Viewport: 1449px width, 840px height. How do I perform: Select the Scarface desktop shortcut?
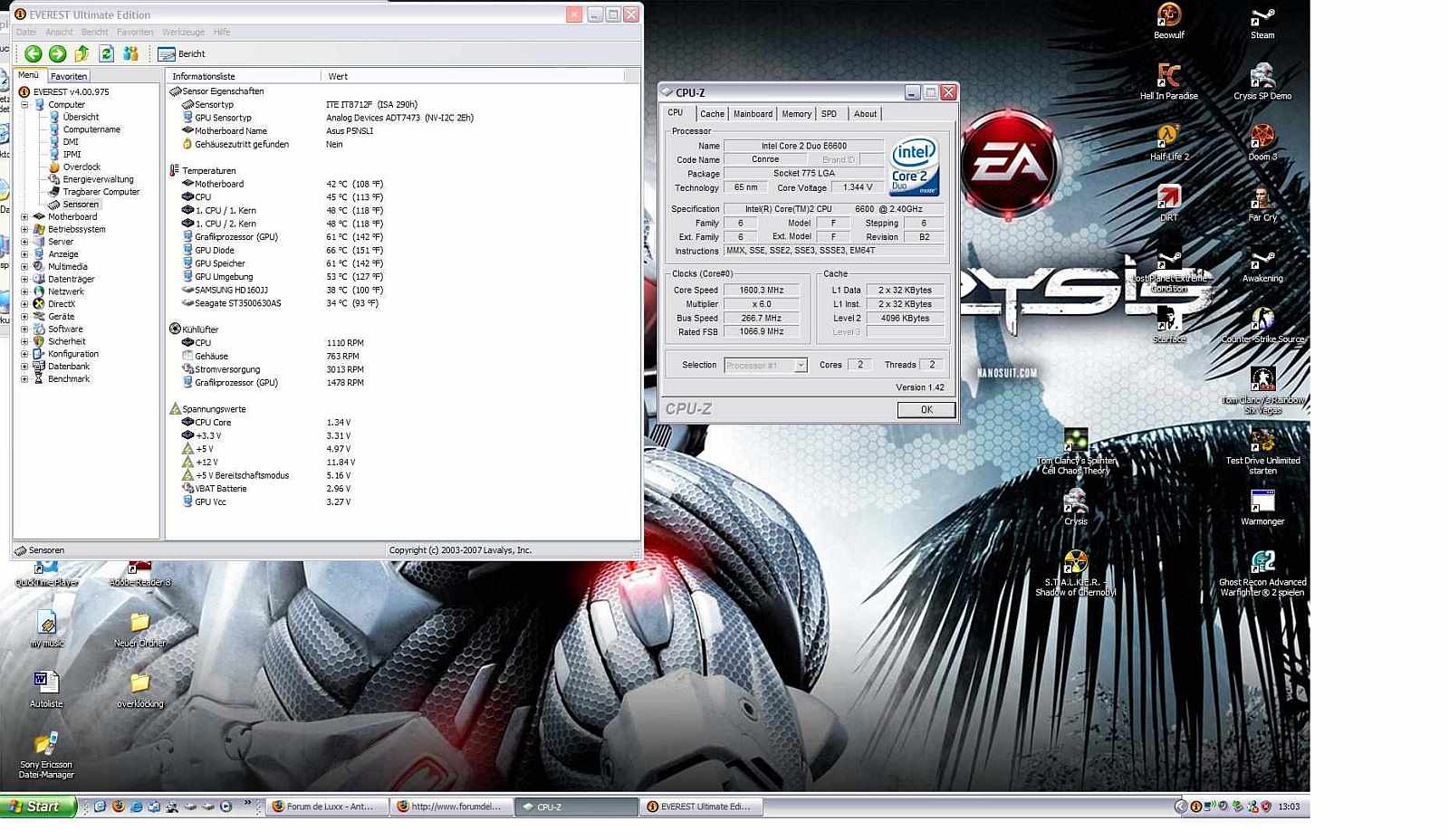pos(1168,324)
